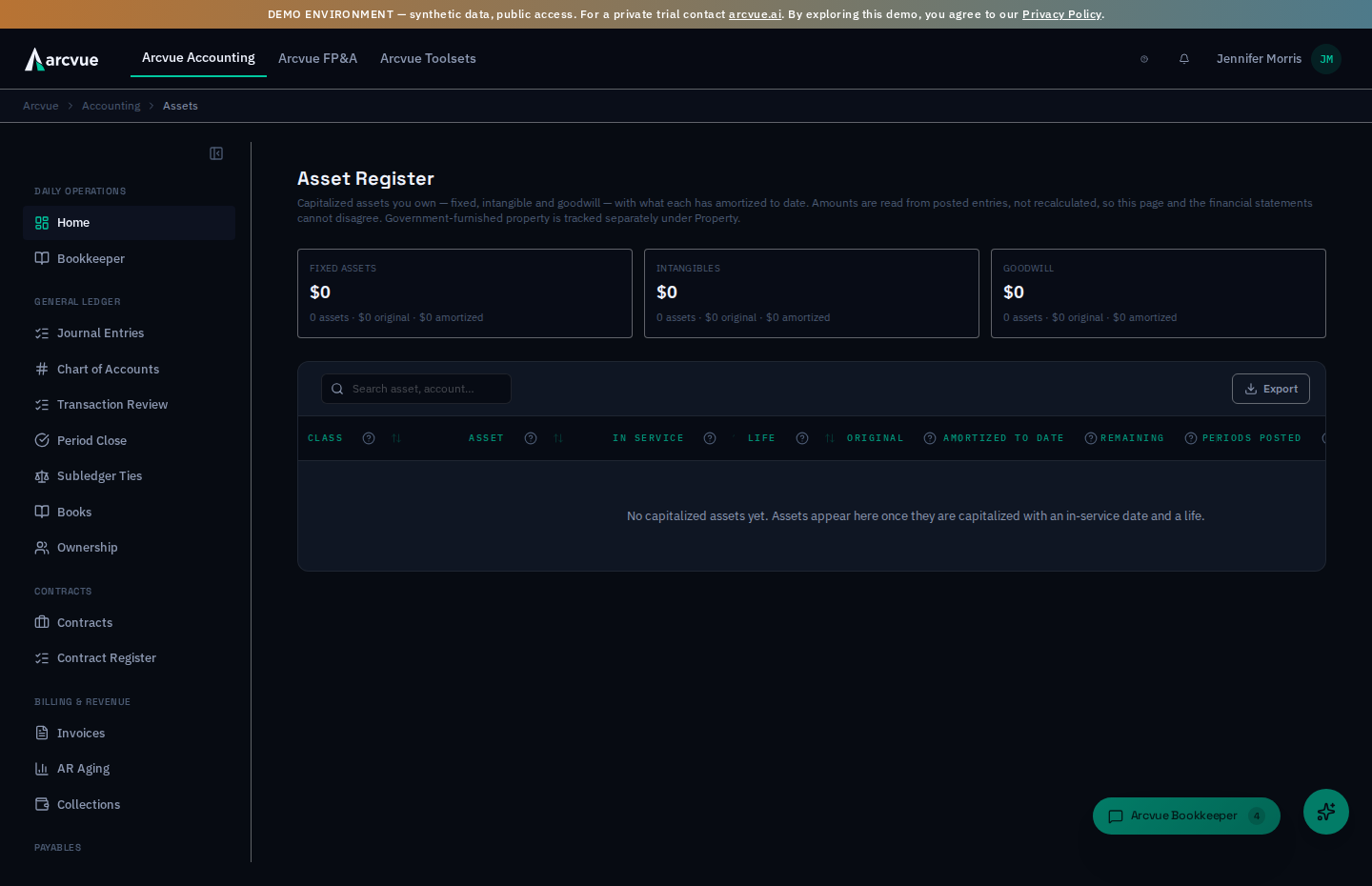Show help for the Life column
The image size is (1372, 886).
point(802,438)
